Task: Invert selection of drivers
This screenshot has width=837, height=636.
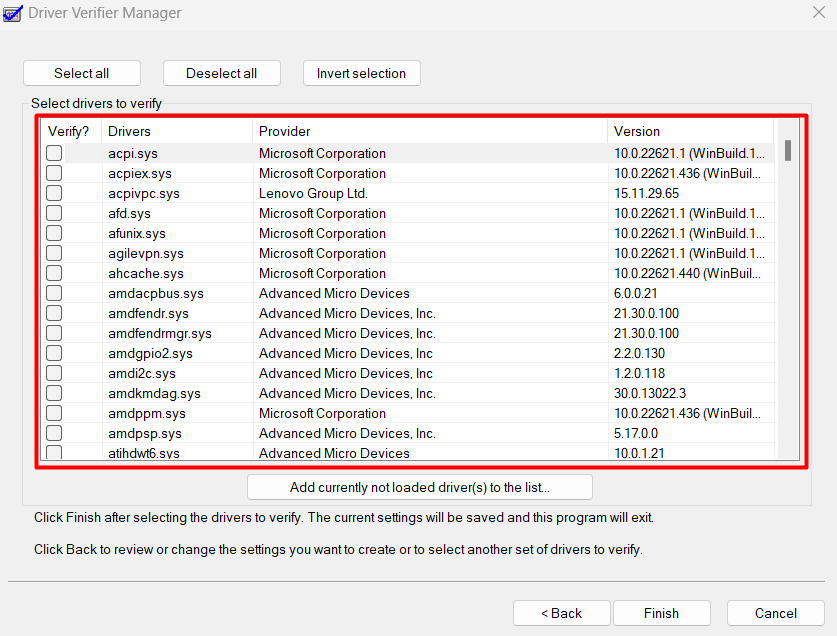Action: [x=361, y=73]
